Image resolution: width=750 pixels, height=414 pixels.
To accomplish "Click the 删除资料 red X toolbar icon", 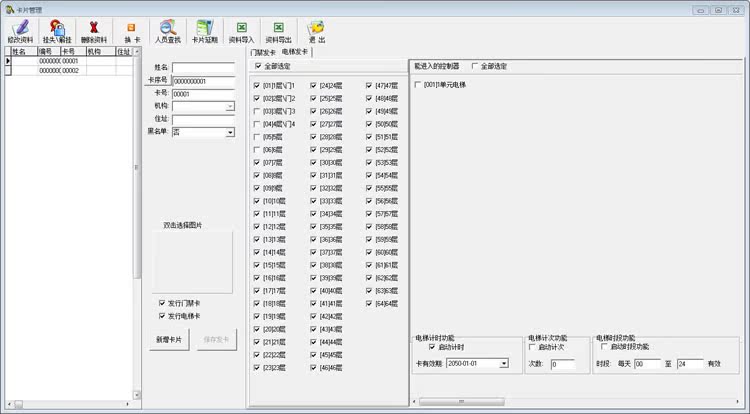I will (94, 32).
